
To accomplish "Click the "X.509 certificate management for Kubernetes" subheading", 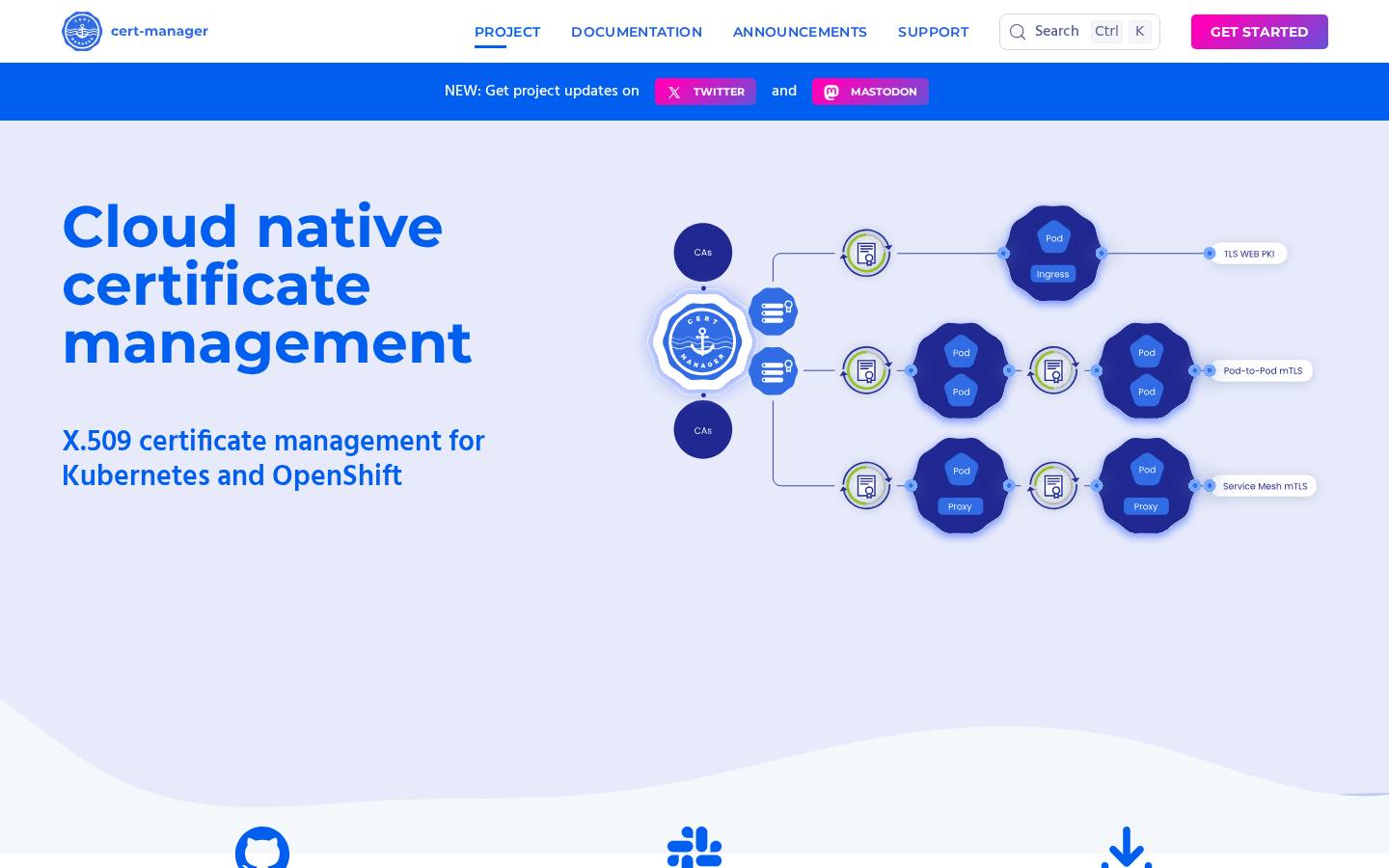I will pyautogui.click(x=273, y=459).
